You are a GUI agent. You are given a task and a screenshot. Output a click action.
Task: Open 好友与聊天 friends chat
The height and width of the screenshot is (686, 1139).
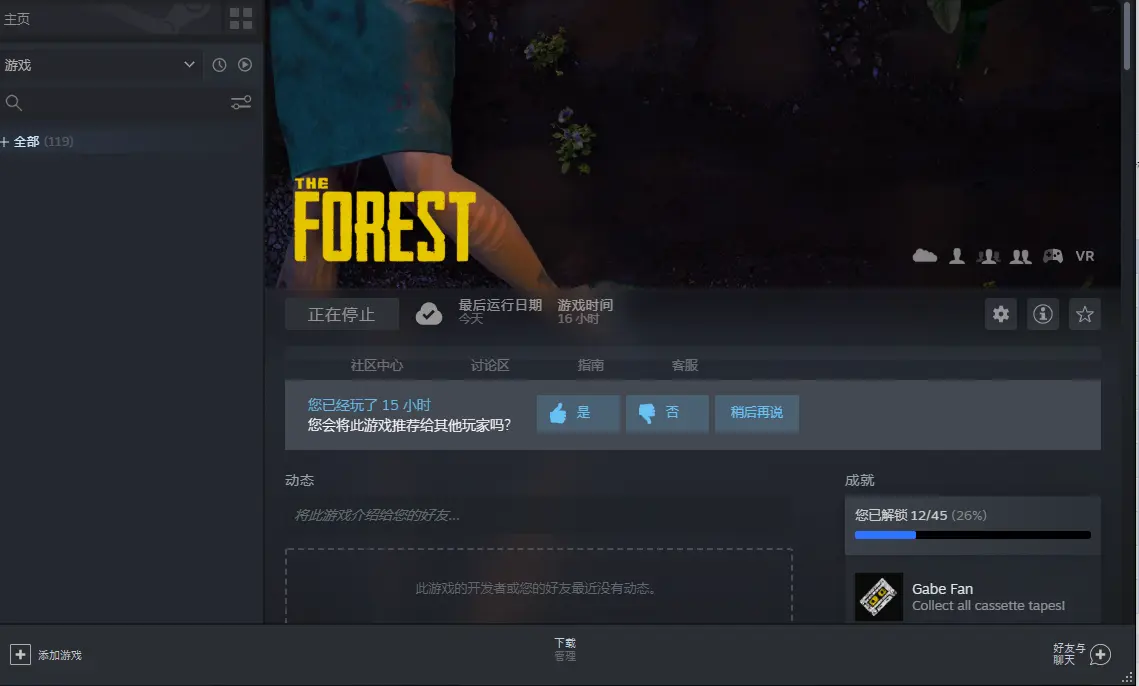[1069, 653]
